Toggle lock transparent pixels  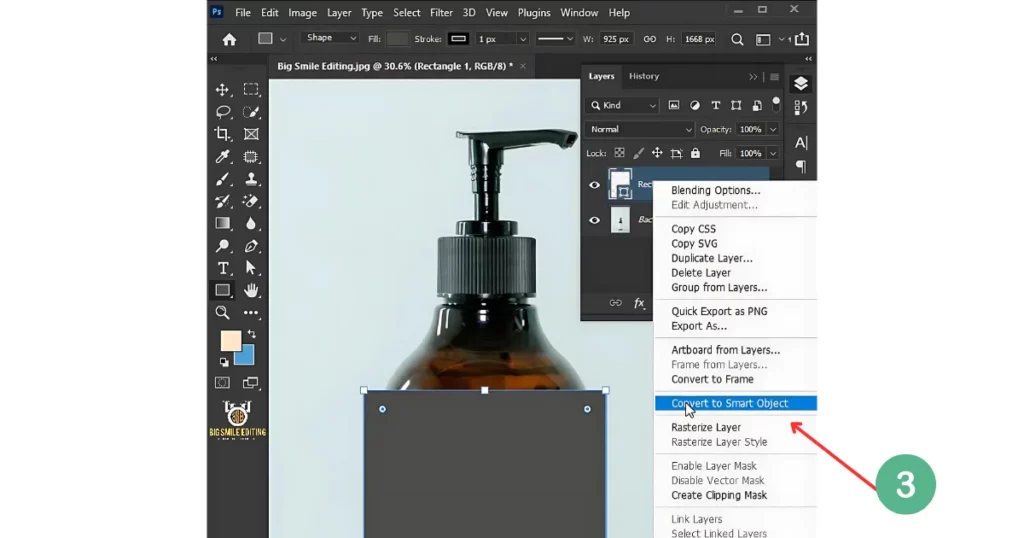pos(619,153)
